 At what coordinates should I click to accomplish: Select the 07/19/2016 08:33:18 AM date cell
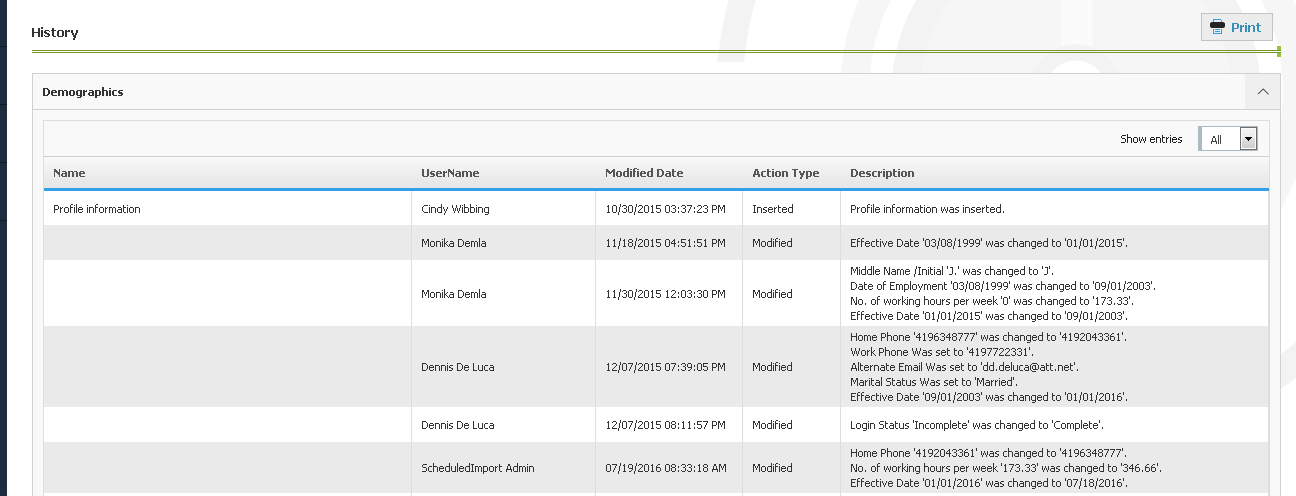[665, 467]
